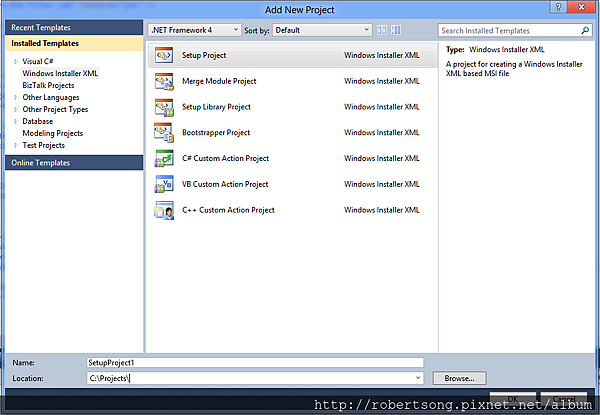Select the Setup Library Project icon

(x=164, y=107)
